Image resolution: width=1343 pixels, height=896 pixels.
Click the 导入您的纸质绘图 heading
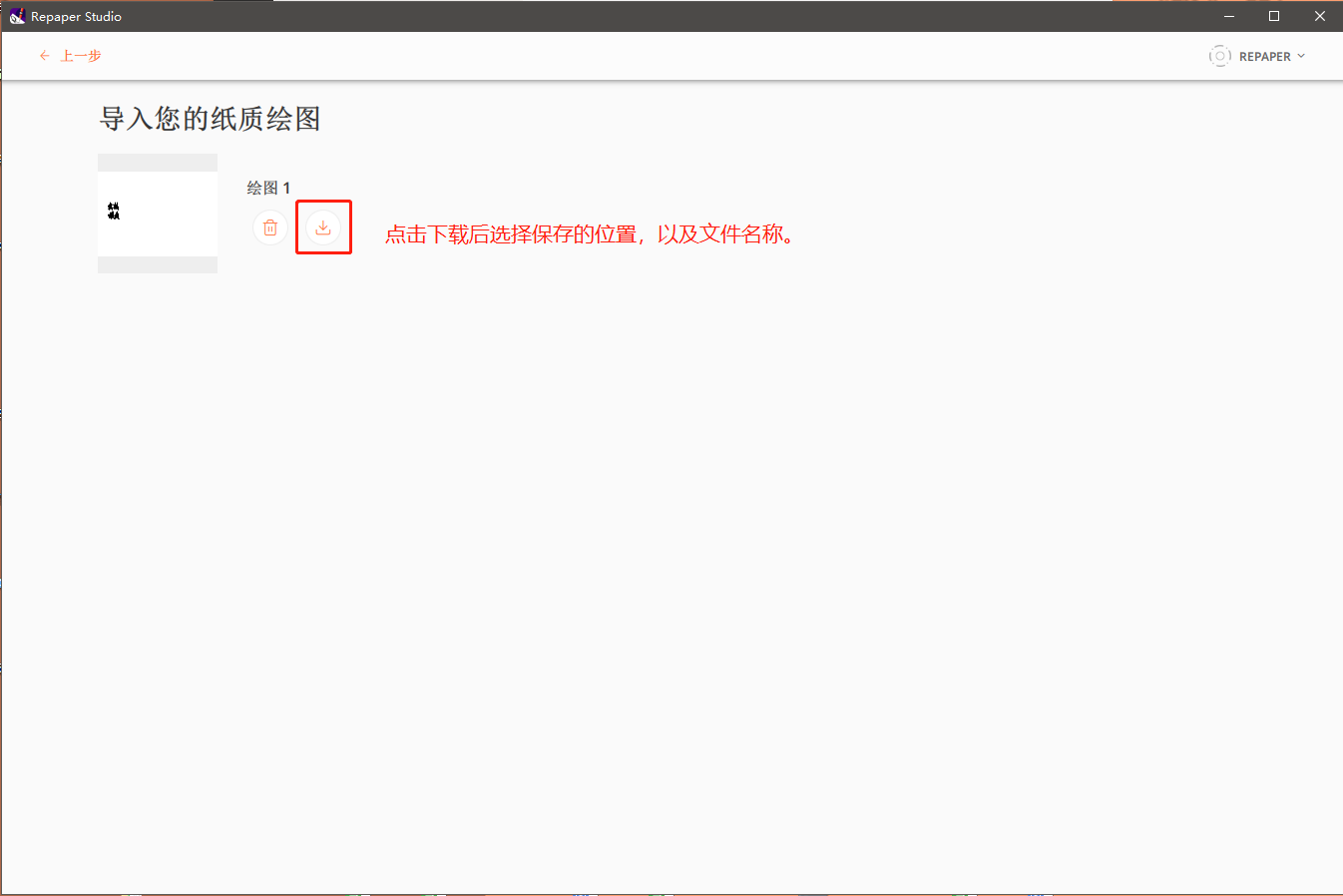click(x=210, y=119)
